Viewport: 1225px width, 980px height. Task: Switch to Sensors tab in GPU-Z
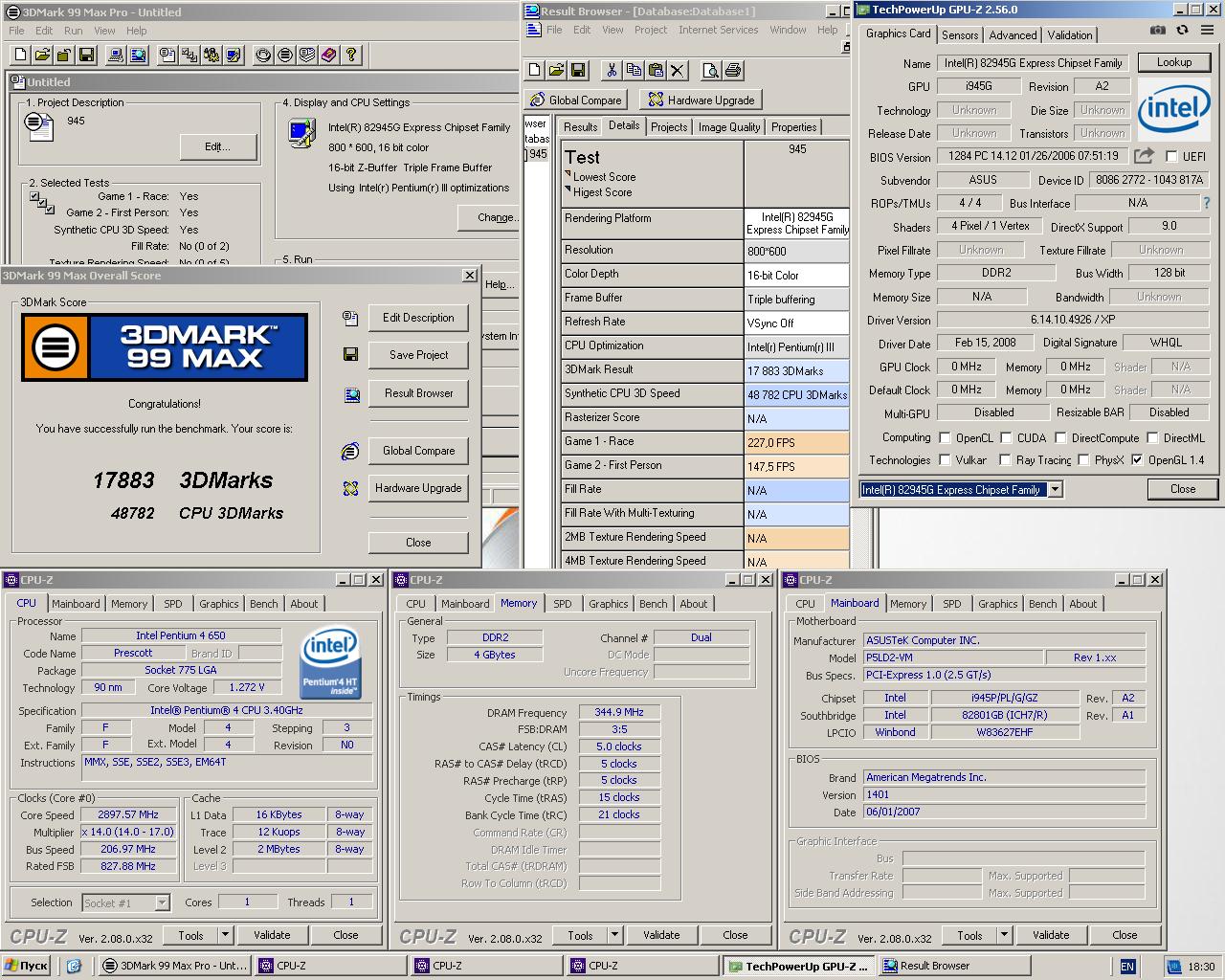click(x=960, y=34)
